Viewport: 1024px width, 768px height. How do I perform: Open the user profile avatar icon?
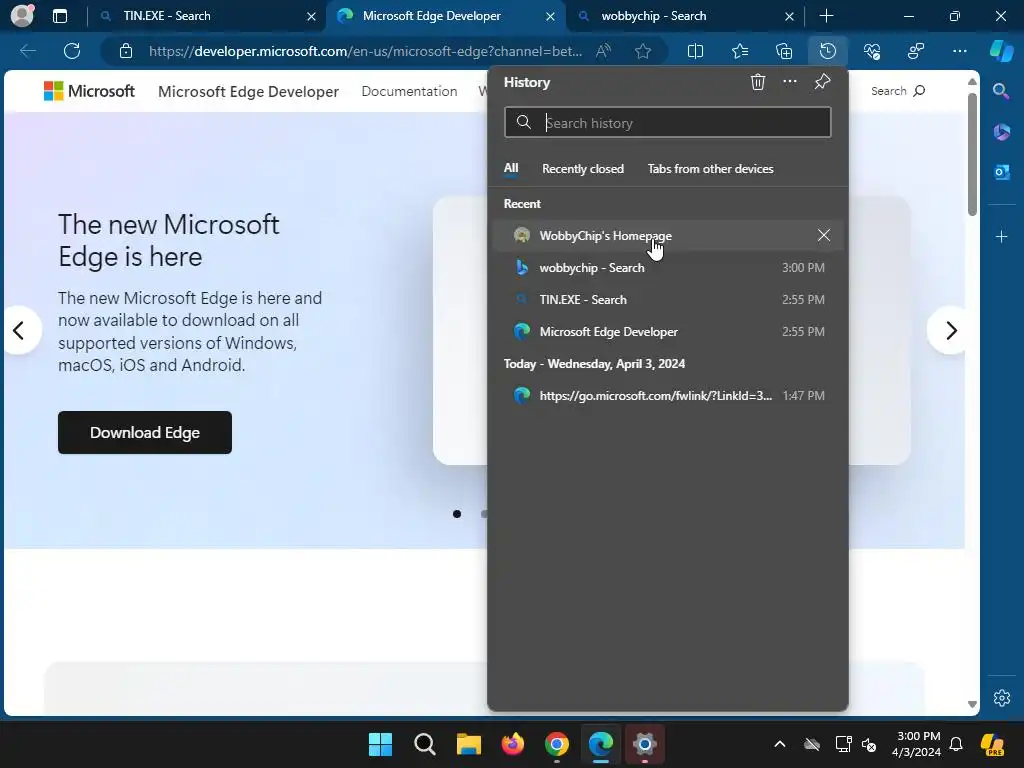[22, 16]
